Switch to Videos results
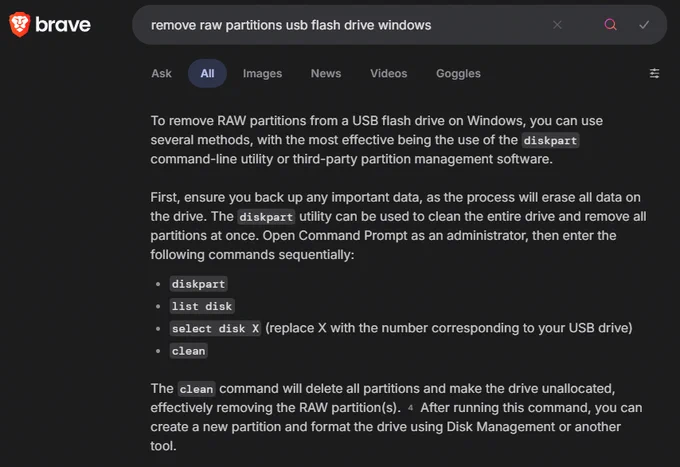The height and width of the screenshot is (467, 680). [x=389, y=73]
